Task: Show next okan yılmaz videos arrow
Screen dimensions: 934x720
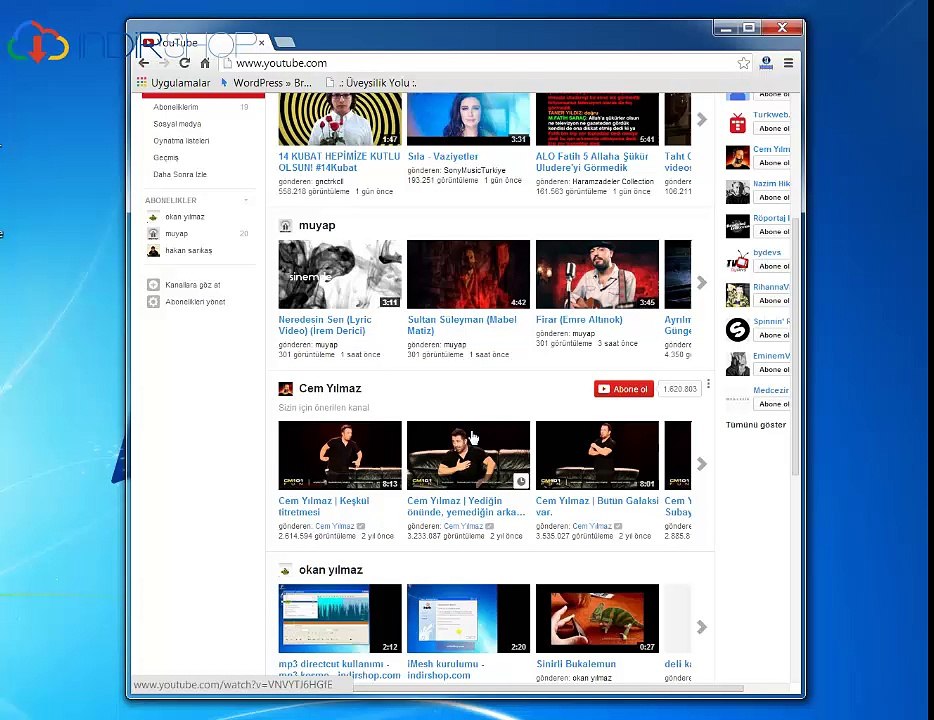Action: pyautogui.click(x=702, y=627)
